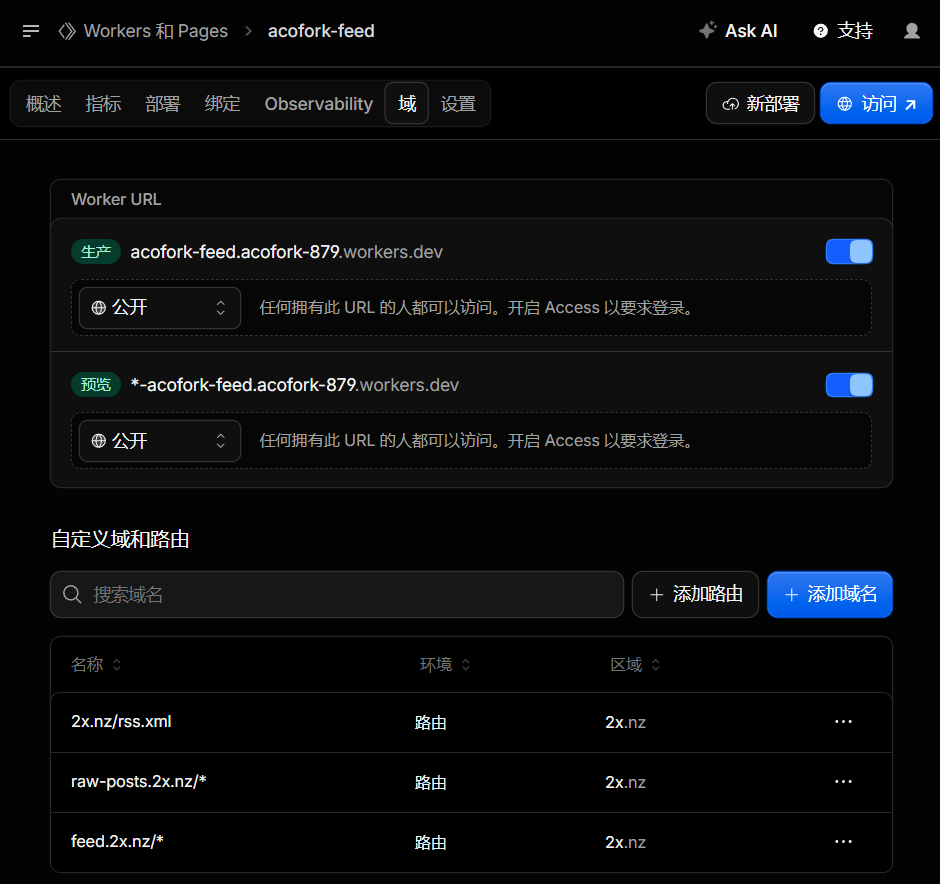Click the green 预览 badge
Image resolution: width=940 pixels, height=884 pixels.
pyautogui.click(x=96, y=385)
